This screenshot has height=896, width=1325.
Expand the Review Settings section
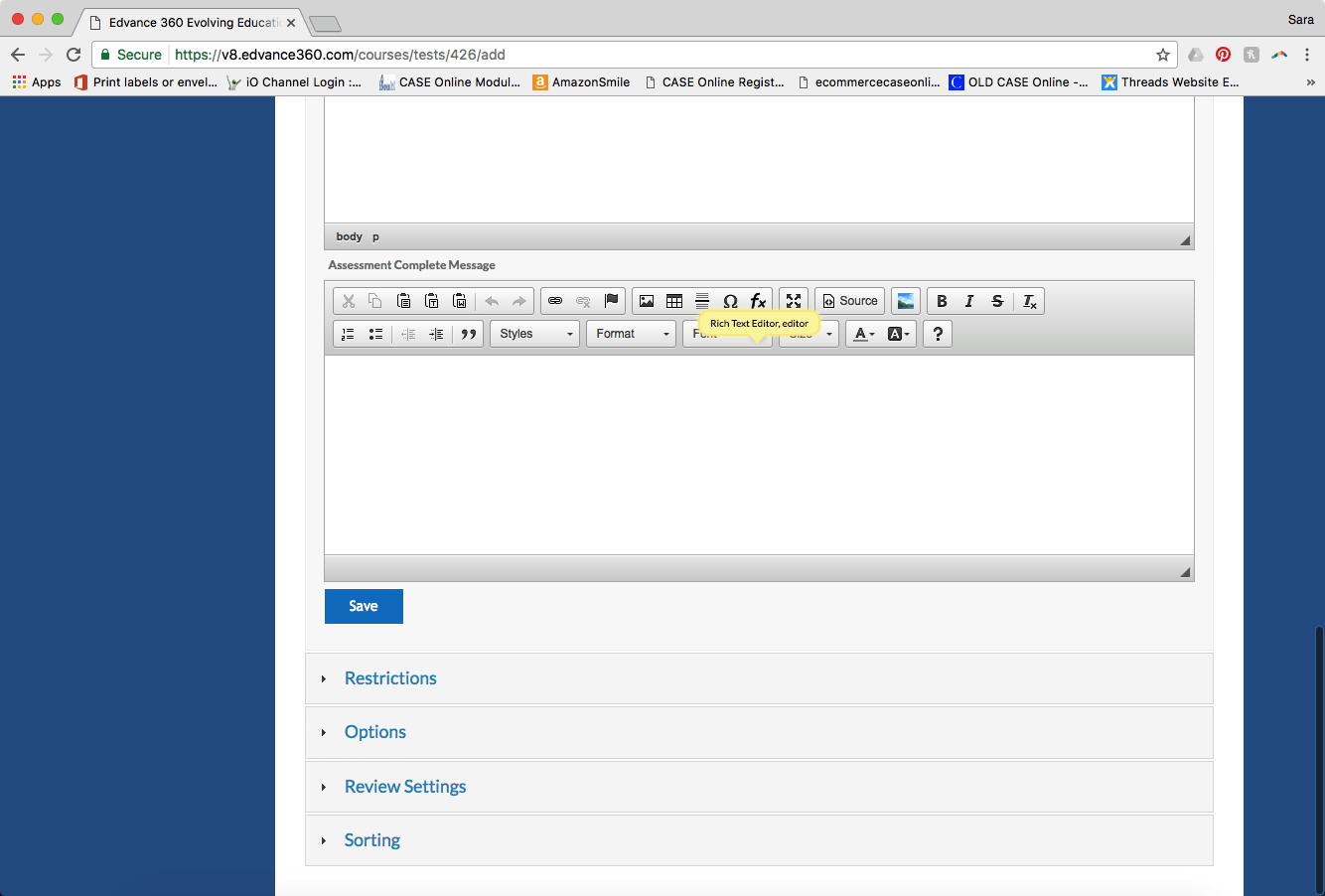click(404, 787)
